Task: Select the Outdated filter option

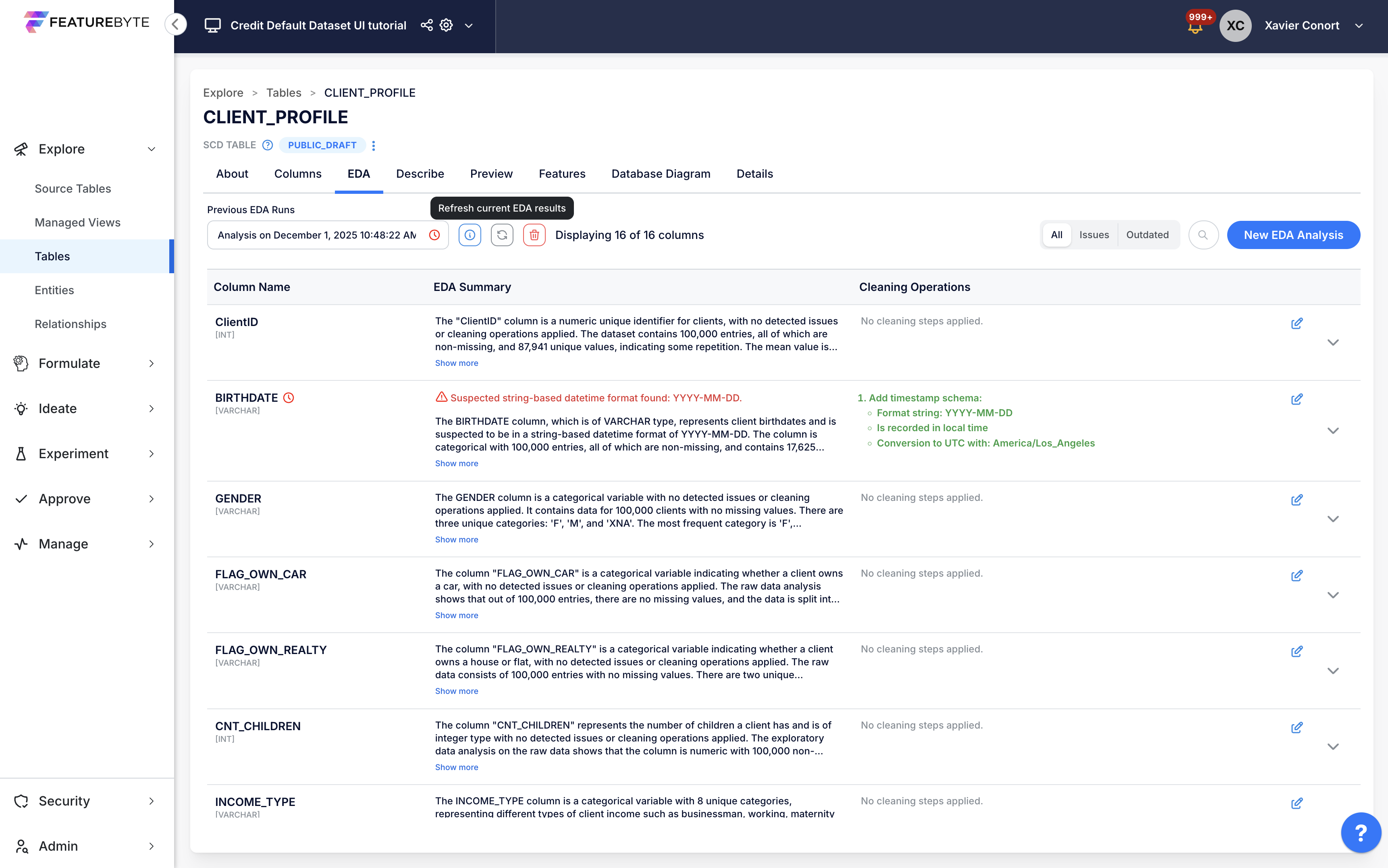Action: coord(1147,235)
